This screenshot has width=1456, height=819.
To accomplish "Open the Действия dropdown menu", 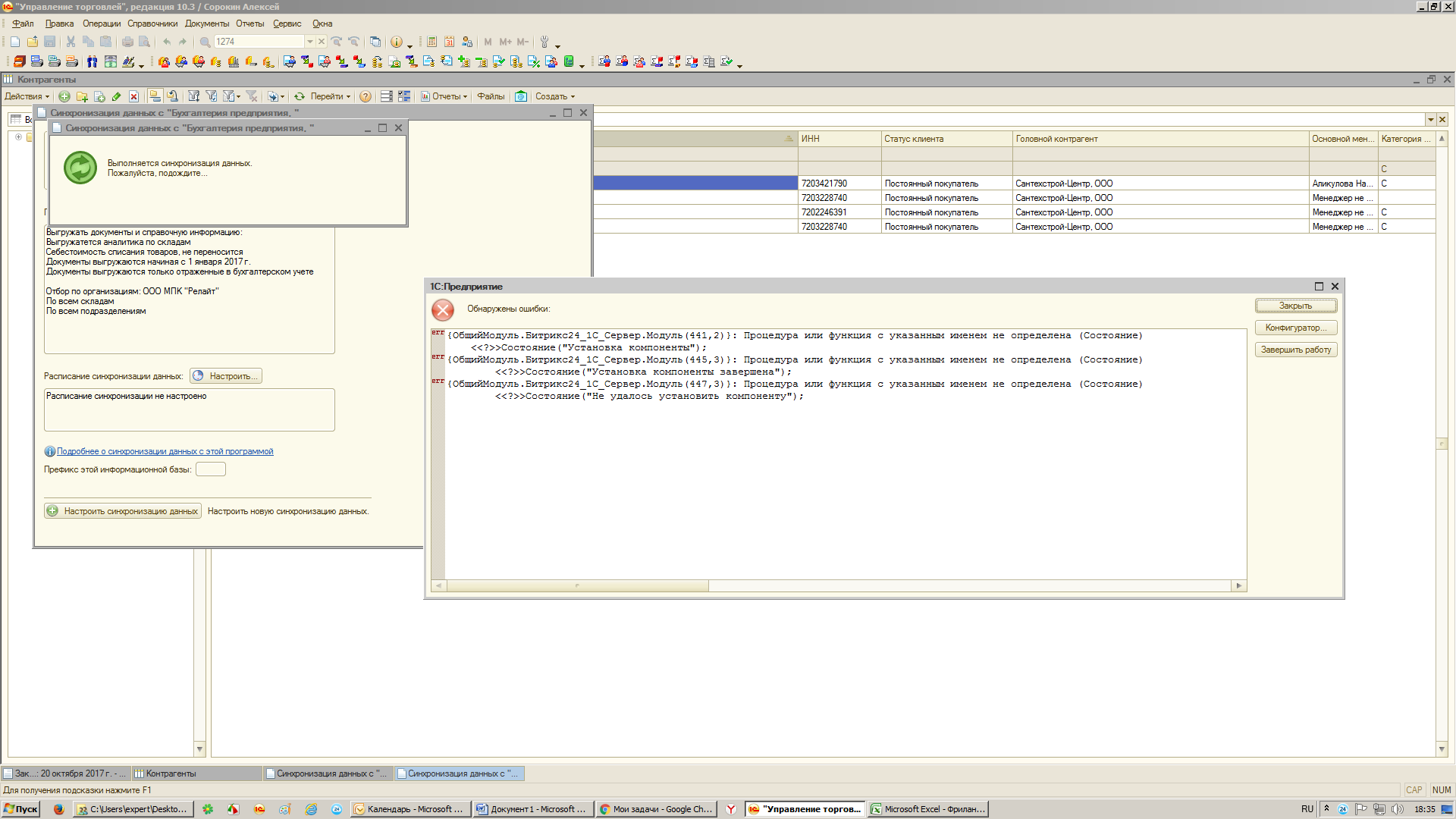I will tap(27, 96).
